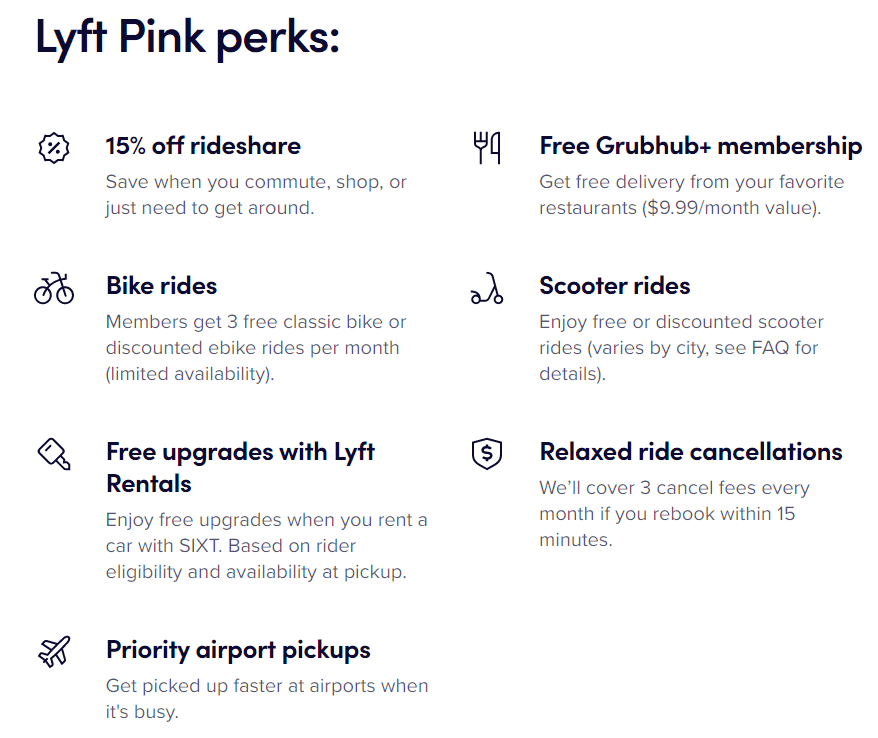Click the scooter icon
Image resolution: width=878 pixels, height=738 pixels.
point(487,289)
